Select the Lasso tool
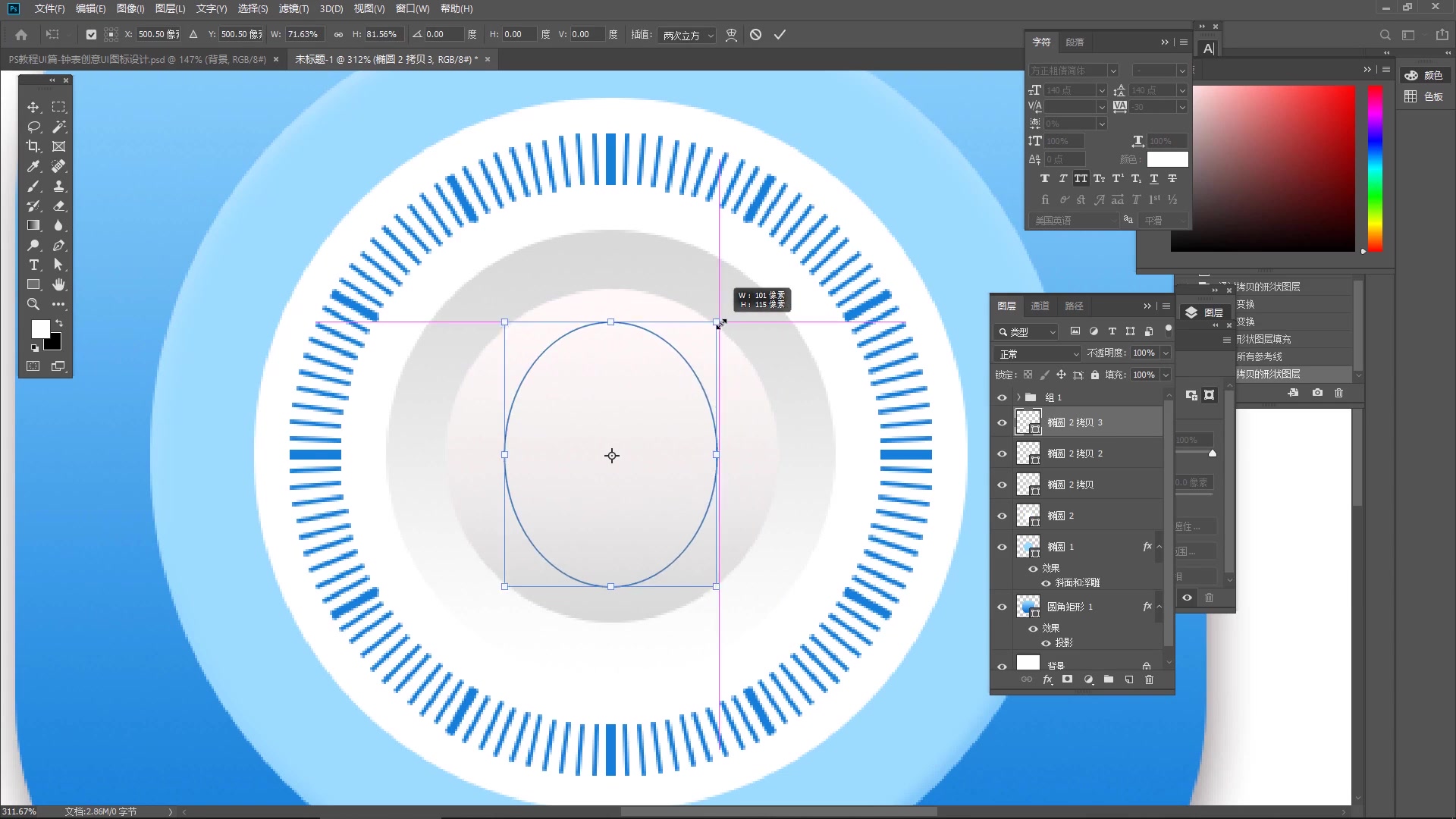This screenshot has height=819, width=1456. (x=33, y=127)
